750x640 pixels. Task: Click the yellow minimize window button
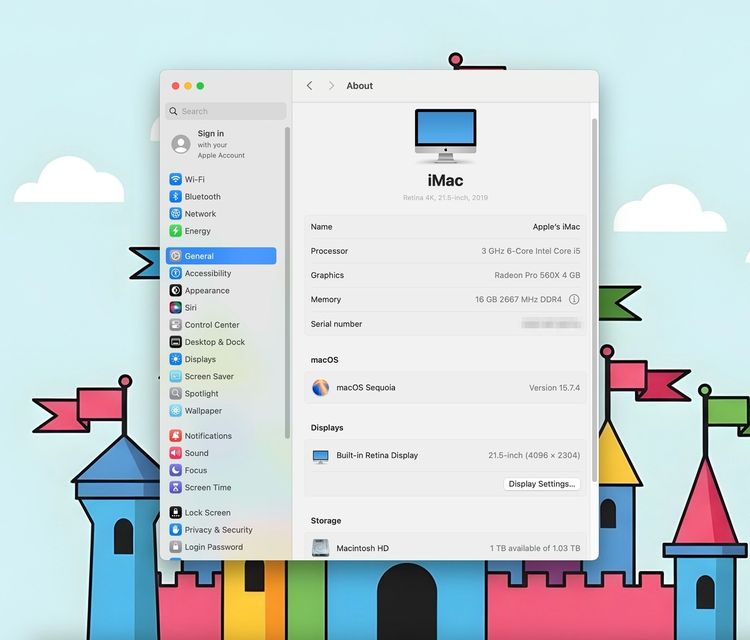tap(188, 86)
